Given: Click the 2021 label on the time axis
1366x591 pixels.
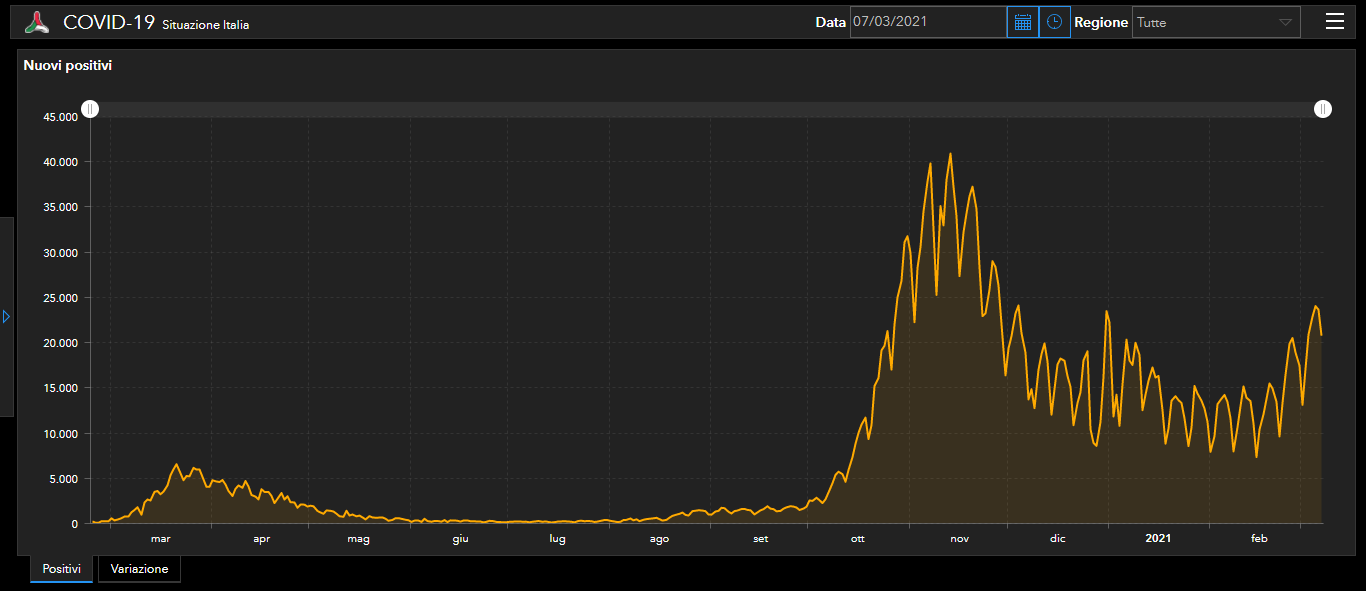Looking at the screenshot, I should coord(1158,539).
